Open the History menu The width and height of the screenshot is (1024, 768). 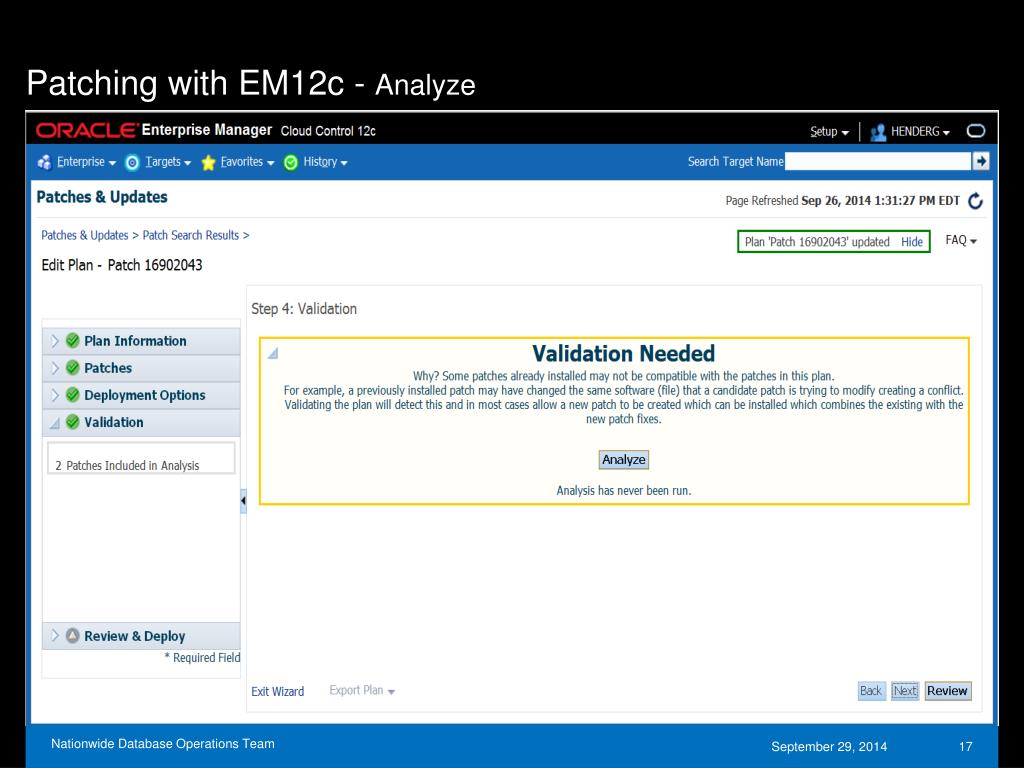coord(325,162)
